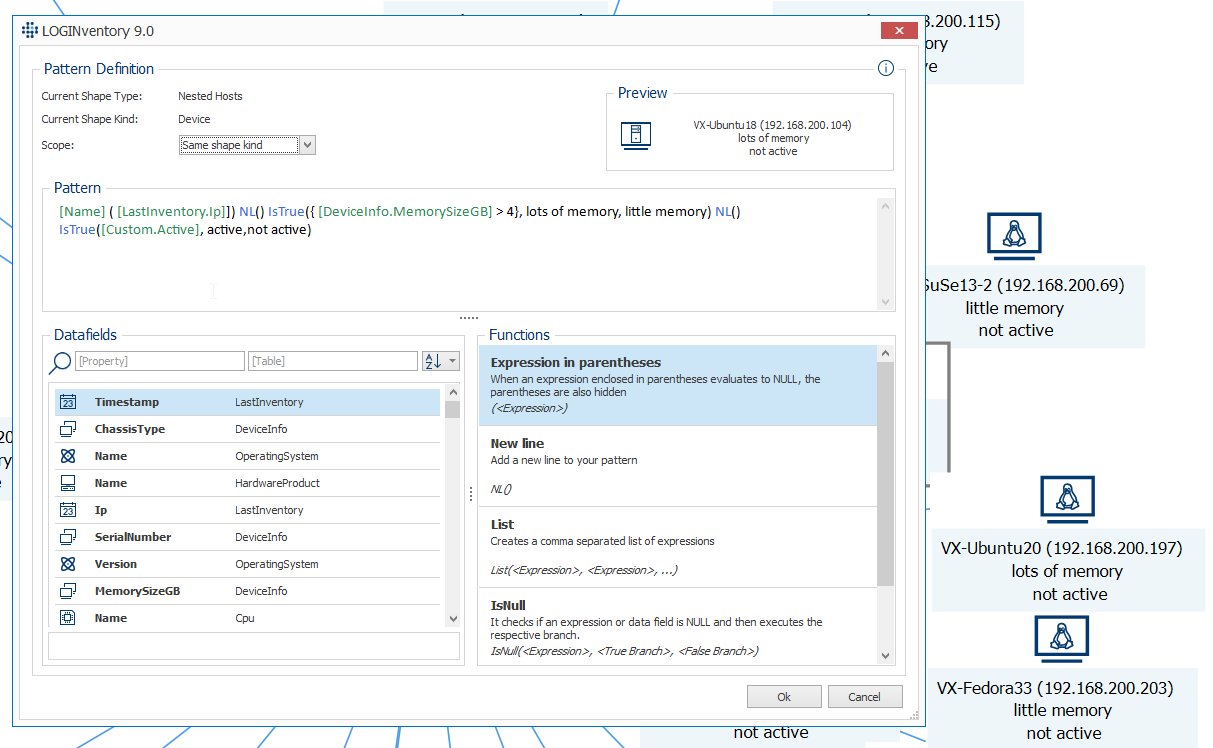This screenshot has width=1213, height=748.
Task: Click the calendar icon beside Timestamp
Action: click(68, 402)
